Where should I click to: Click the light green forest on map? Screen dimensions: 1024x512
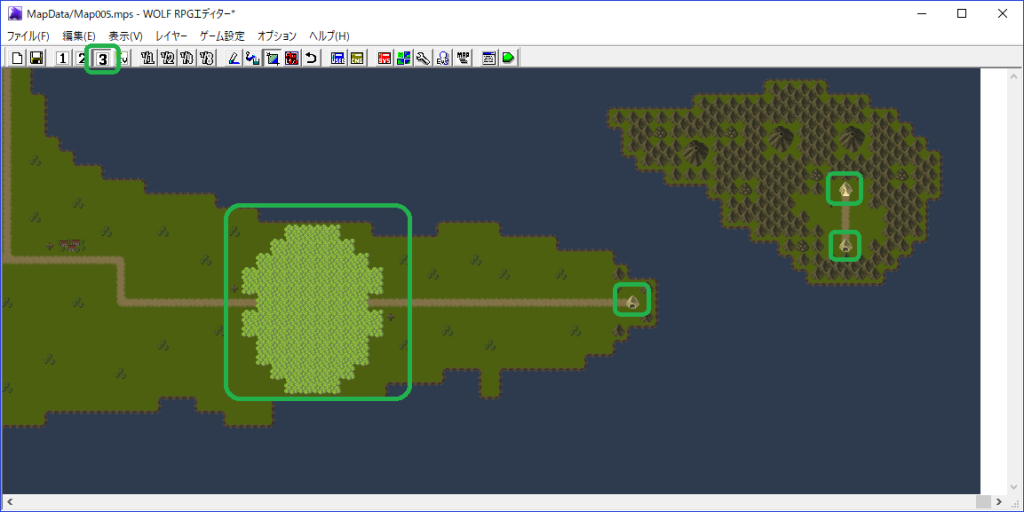(317, 302)
